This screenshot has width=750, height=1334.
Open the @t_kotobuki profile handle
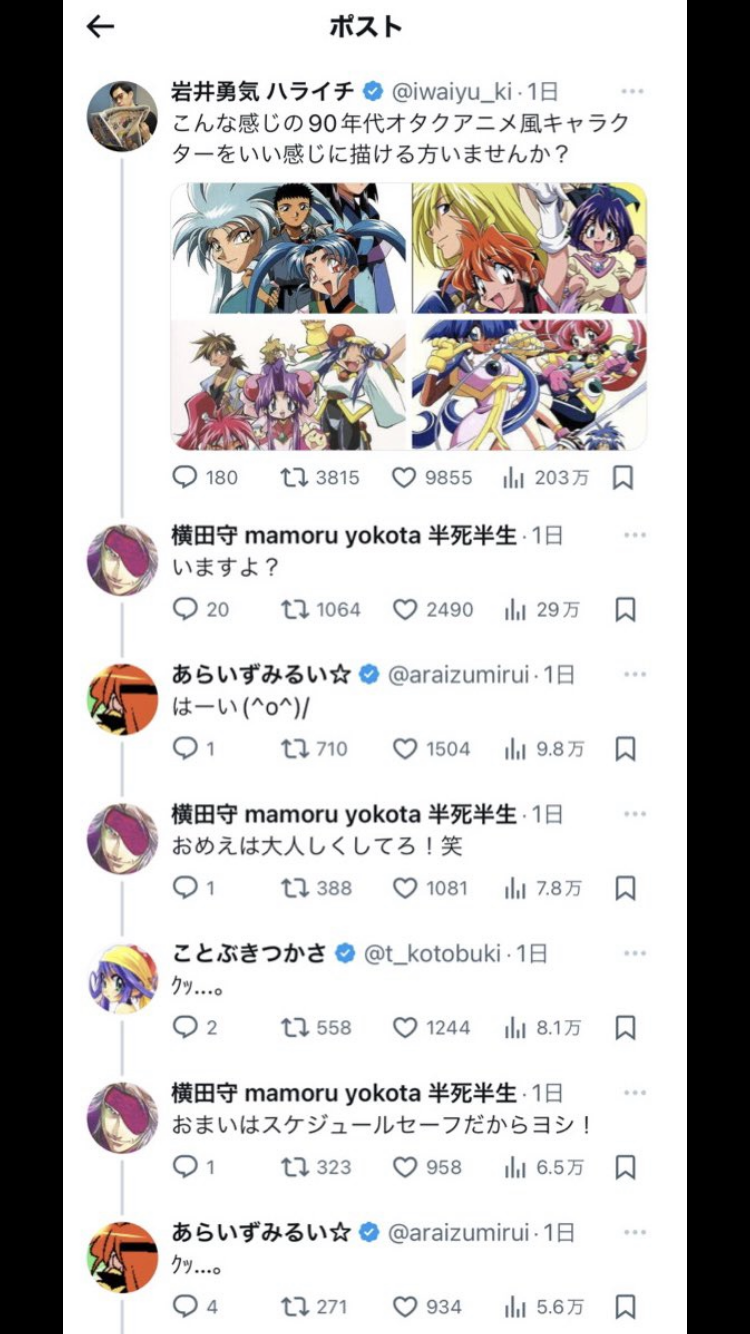(x=432, y=953)
